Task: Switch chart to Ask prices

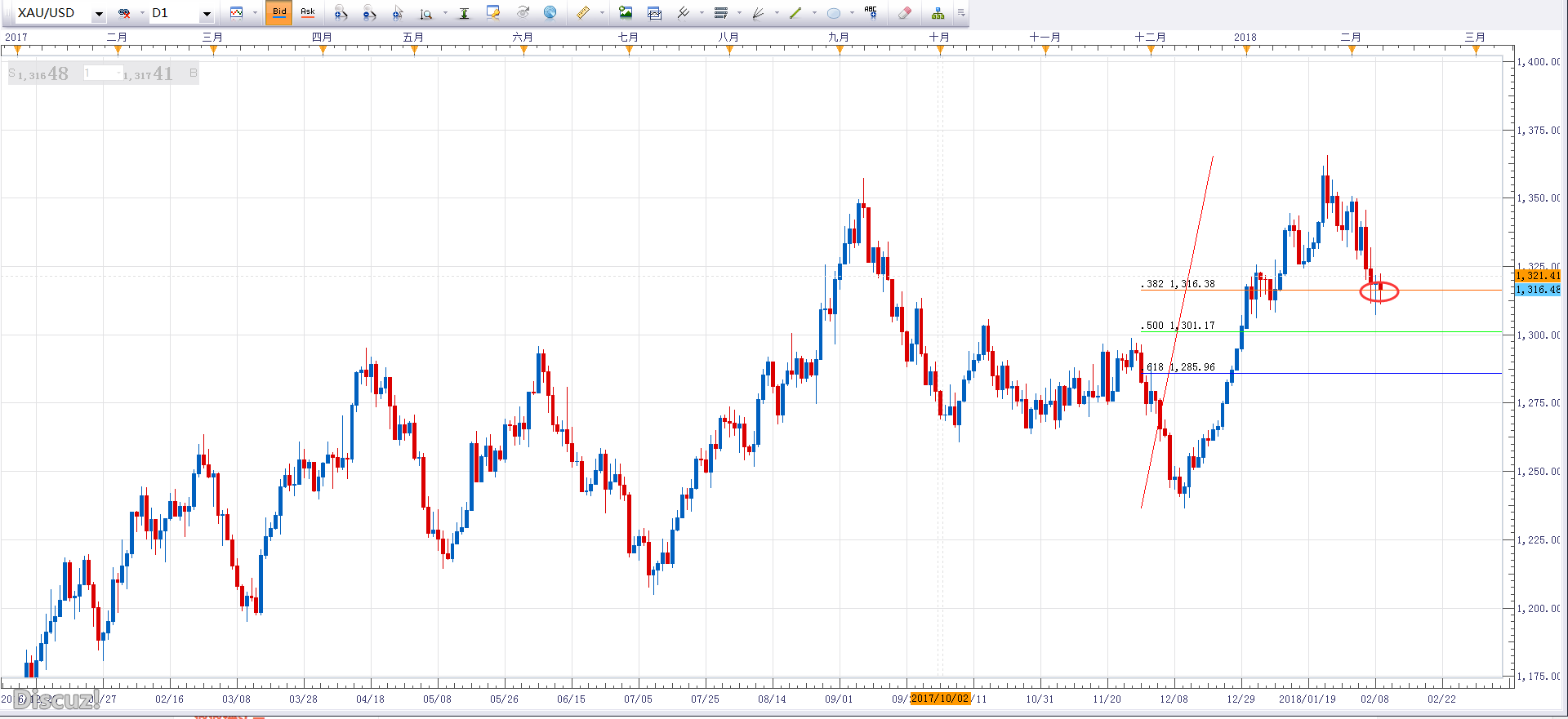Action: (308, 13)
